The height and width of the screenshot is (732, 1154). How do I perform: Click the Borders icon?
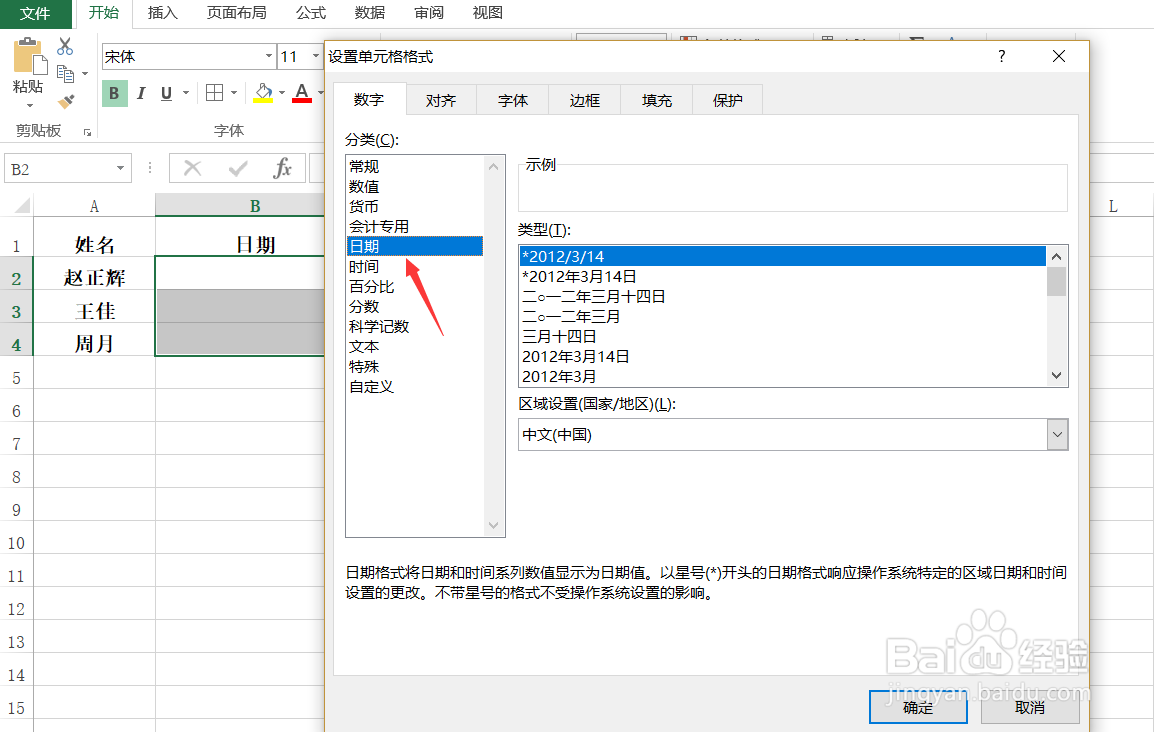[x=214, y=93]
